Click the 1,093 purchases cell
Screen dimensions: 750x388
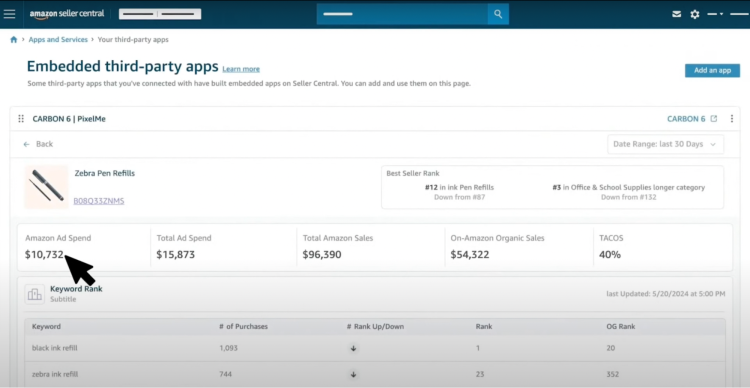(228, 348)
